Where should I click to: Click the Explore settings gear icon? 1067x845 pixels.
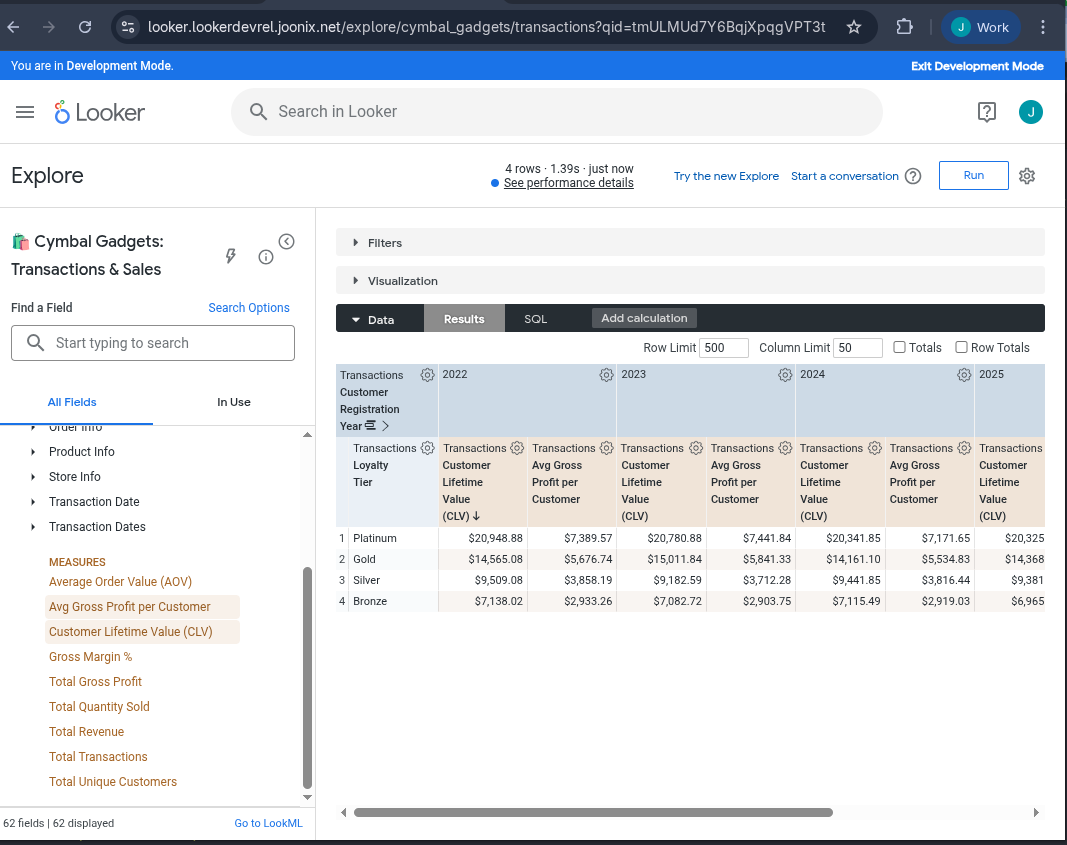(x=1027, y=176)
